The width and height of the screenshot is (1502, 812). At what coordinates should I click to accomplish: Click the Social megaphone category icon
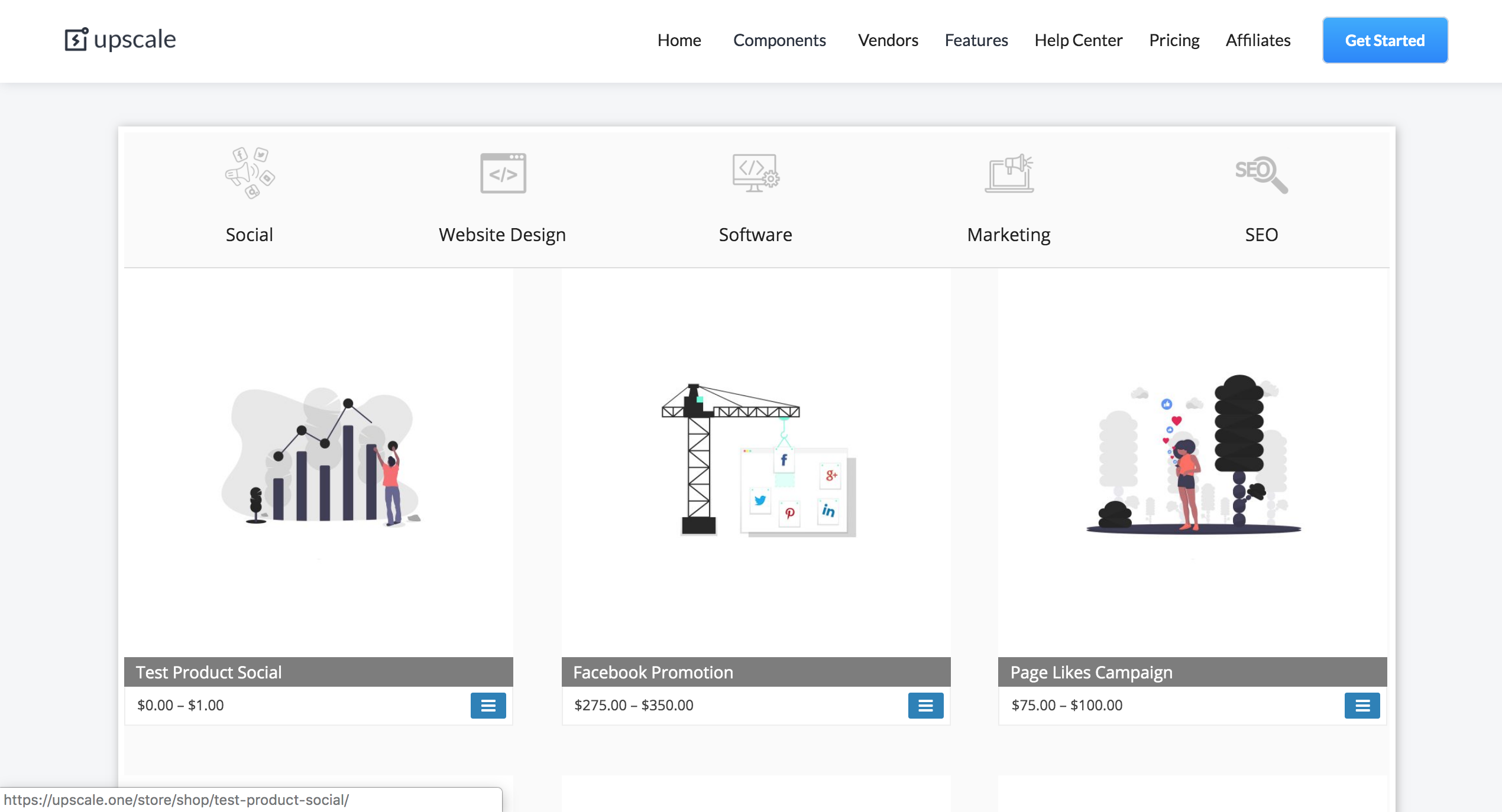click(x=250, y=173)
